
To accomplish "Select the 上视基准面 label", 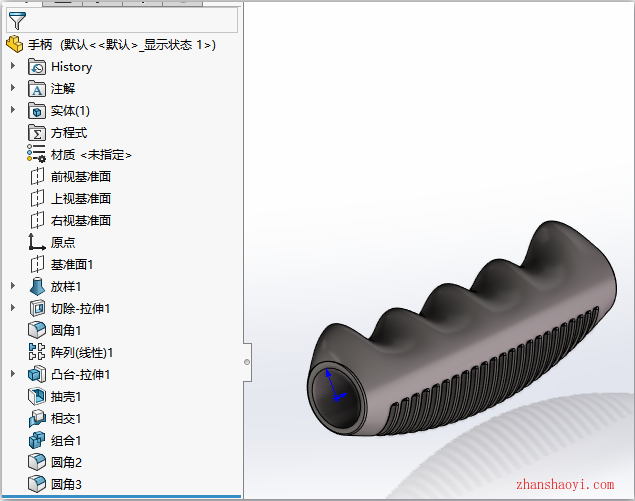I will click(x=81, y=198).
